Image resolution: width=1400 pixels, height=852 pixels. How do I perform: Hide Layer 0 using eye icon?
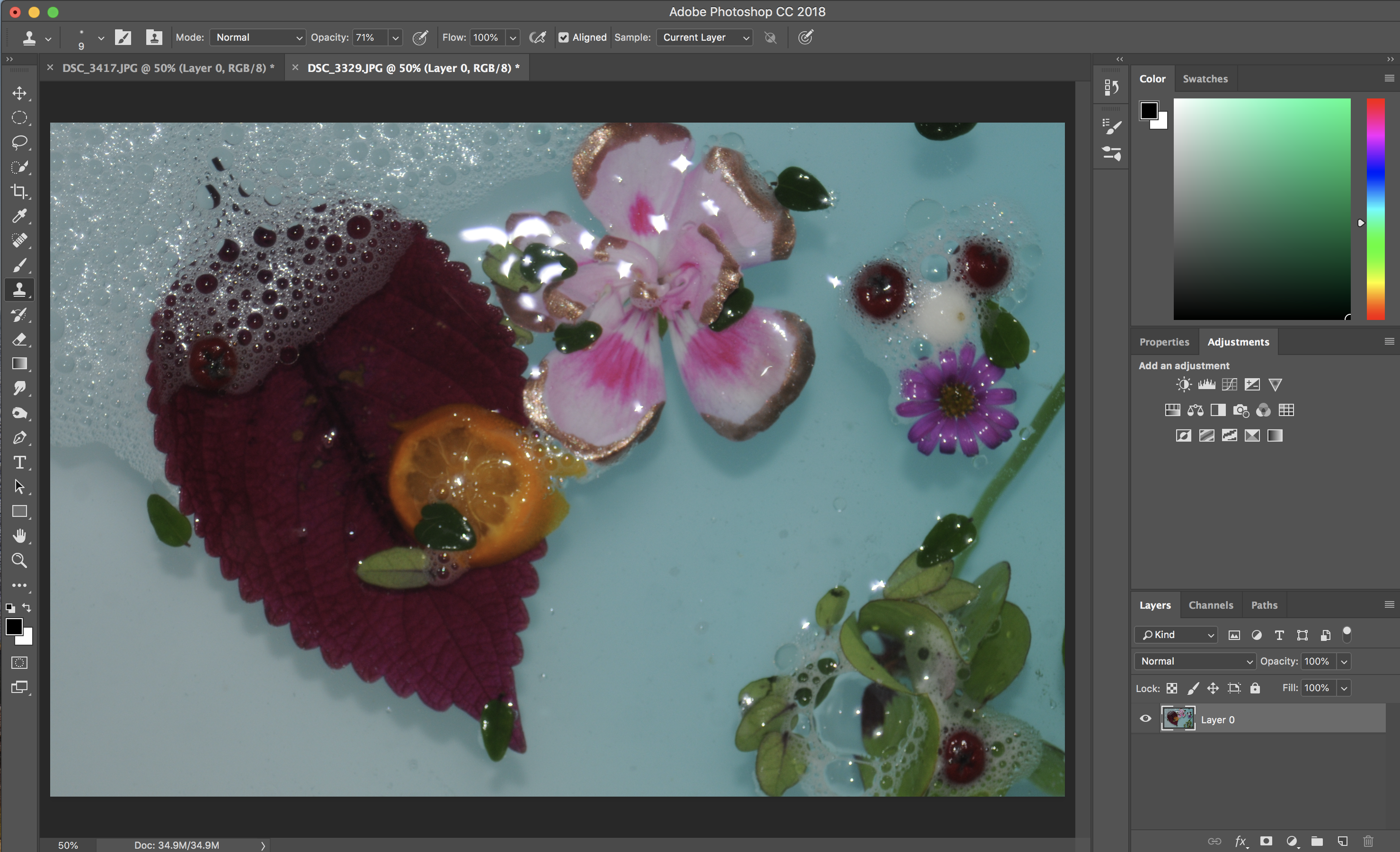(1145, 719)
